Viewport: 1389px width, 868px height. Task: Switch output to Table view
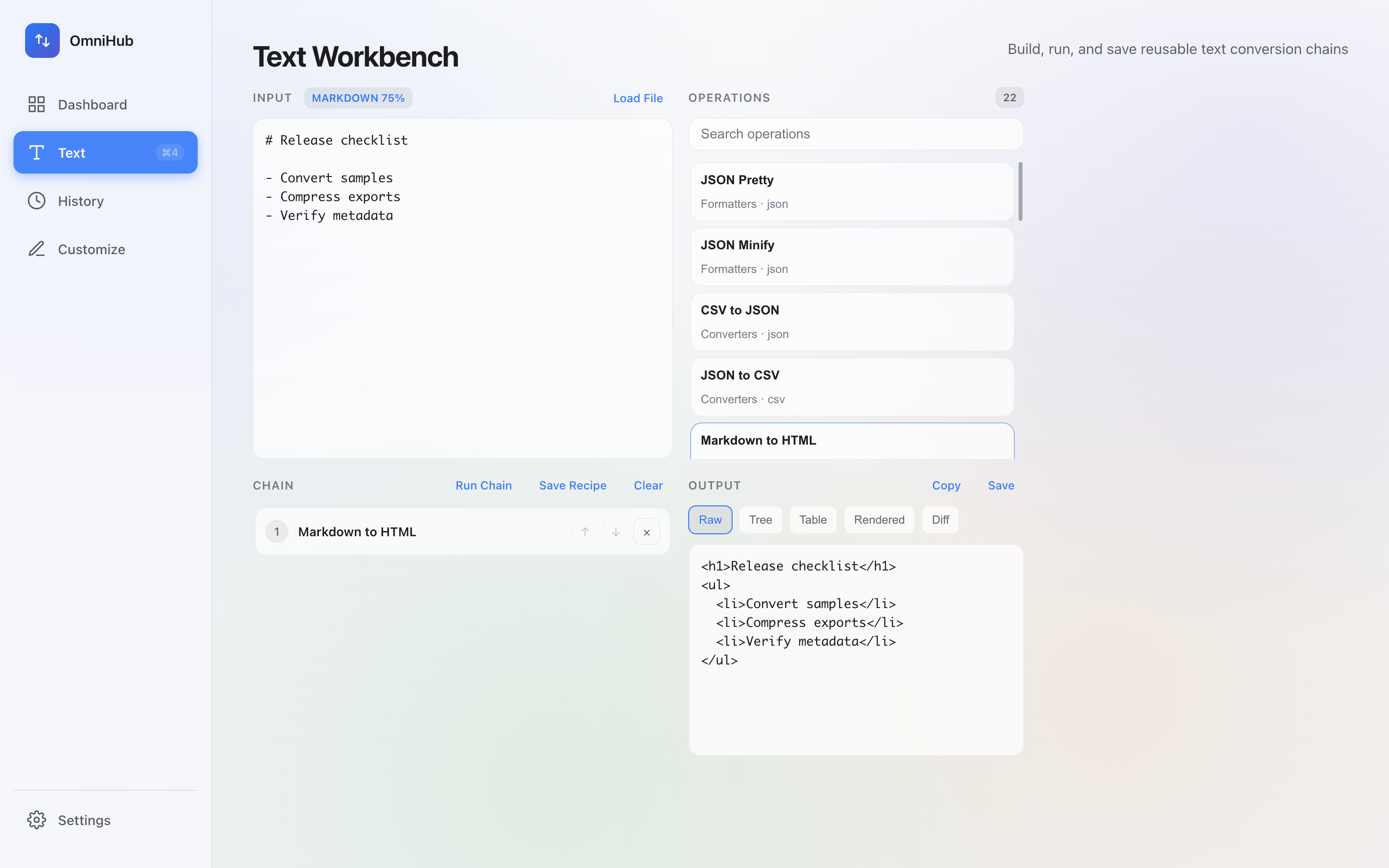coord(813,519)
